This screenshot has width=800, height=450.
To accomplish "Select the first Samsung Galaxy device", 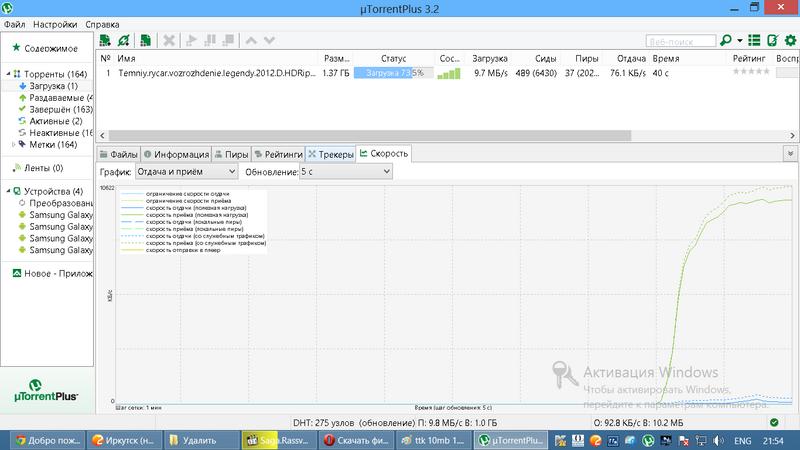I will (55, 215).
